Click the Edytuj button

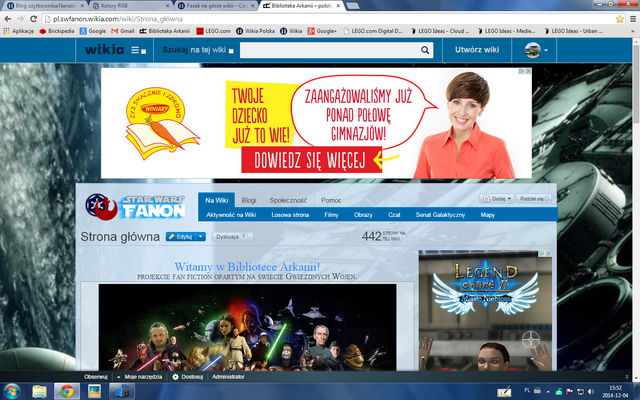[181, 237]
